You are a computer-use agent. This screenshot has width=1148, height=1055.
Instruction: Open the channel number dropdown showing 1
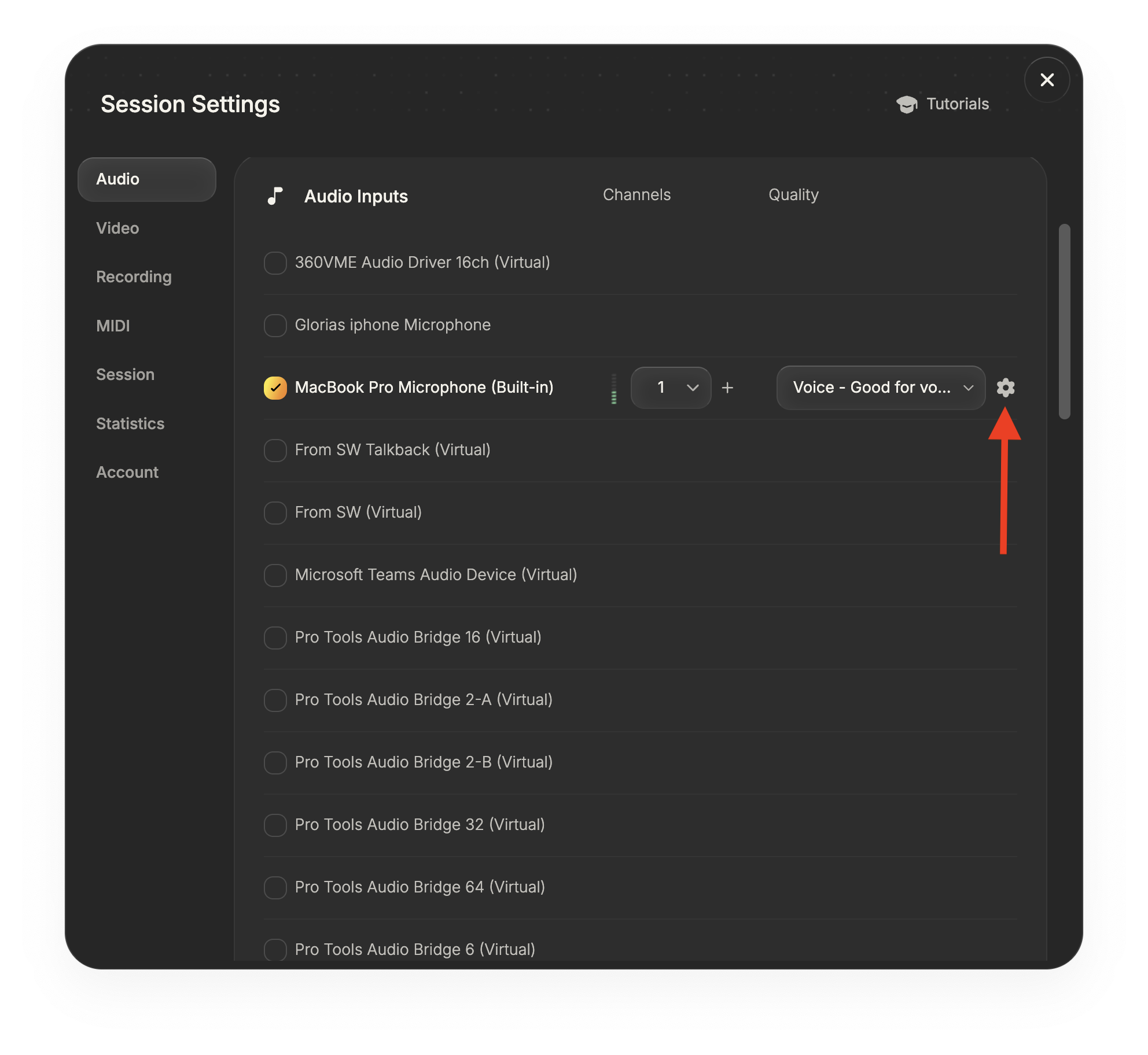(671, 388)
